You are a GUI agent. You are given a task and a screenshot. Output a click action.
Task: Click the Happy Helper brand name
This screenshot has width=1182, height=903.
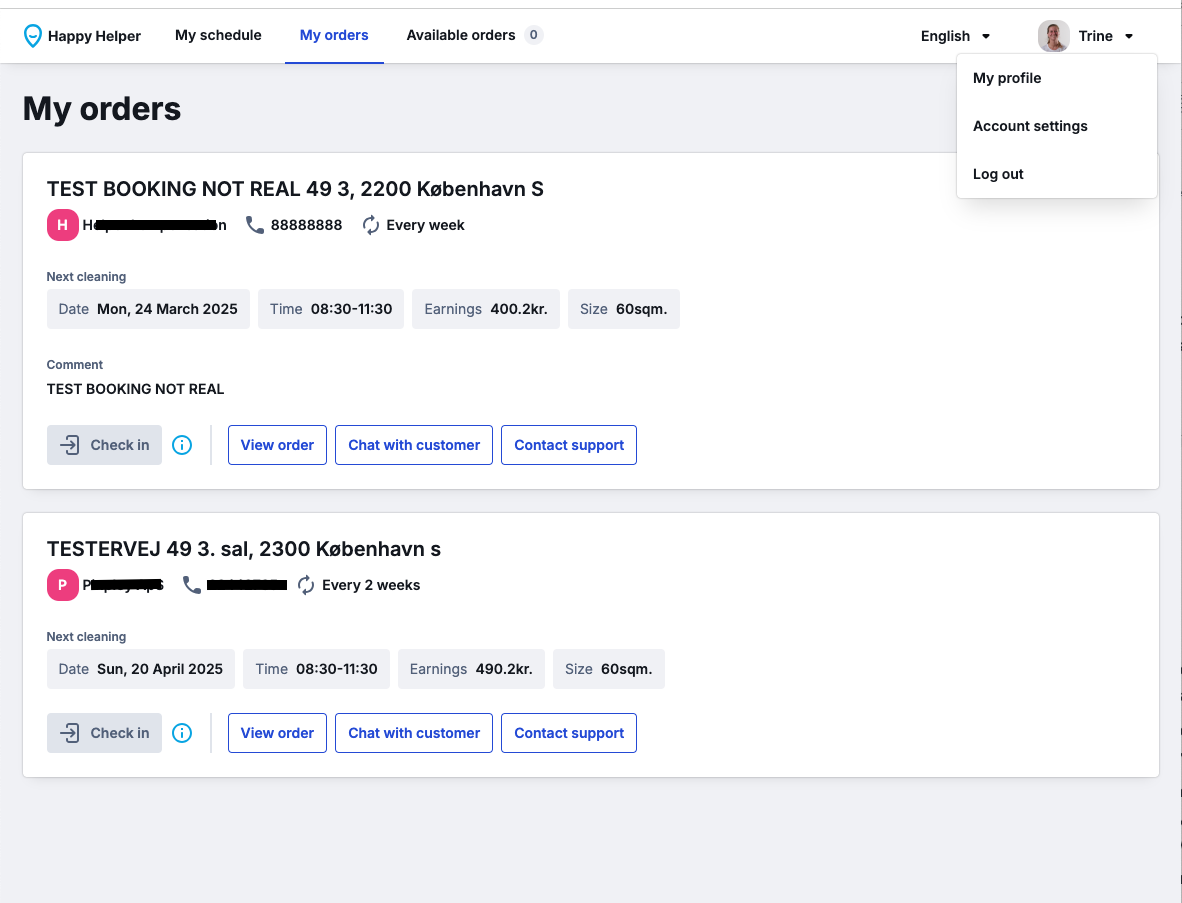[94, 36]
